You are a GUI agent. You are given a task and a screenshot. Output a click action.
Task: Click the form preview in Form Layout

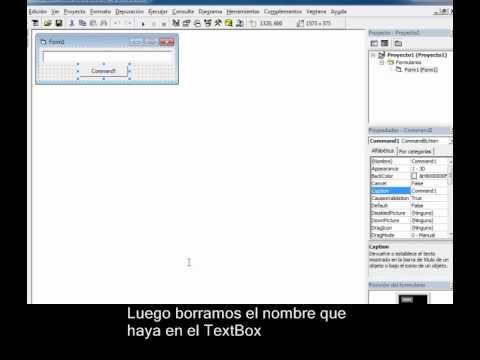coord(407,300)
